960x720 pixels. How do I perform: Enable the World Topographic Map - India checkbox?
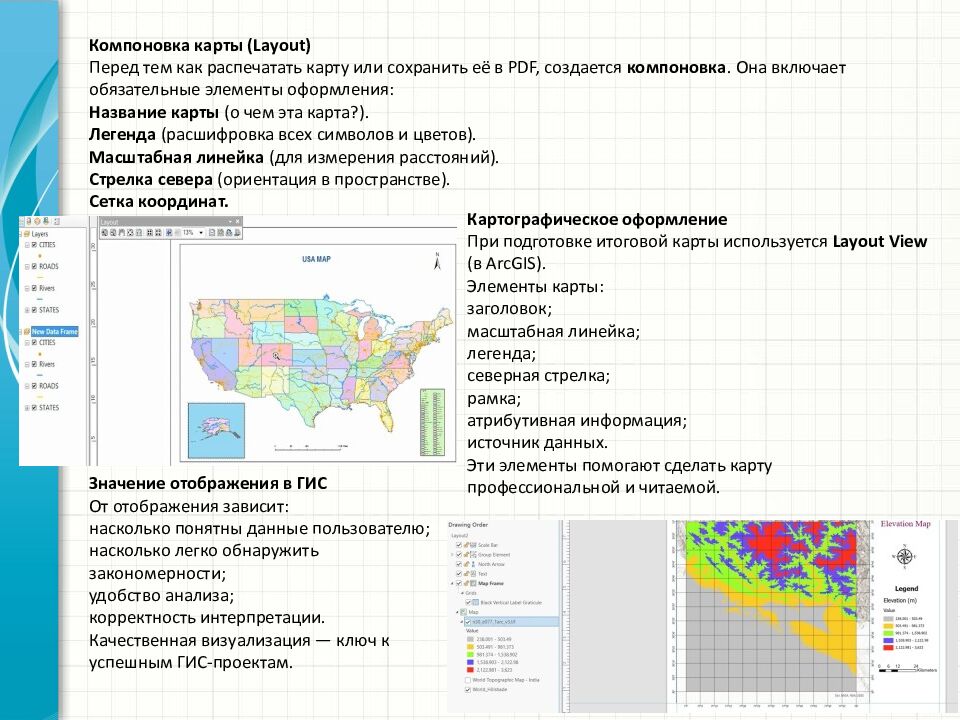468,679
